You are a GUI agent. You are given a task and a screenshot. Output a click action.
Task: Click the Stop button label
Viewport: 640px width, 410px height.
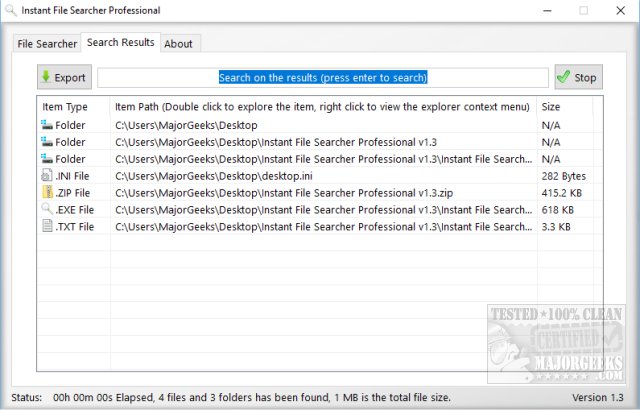585,78
